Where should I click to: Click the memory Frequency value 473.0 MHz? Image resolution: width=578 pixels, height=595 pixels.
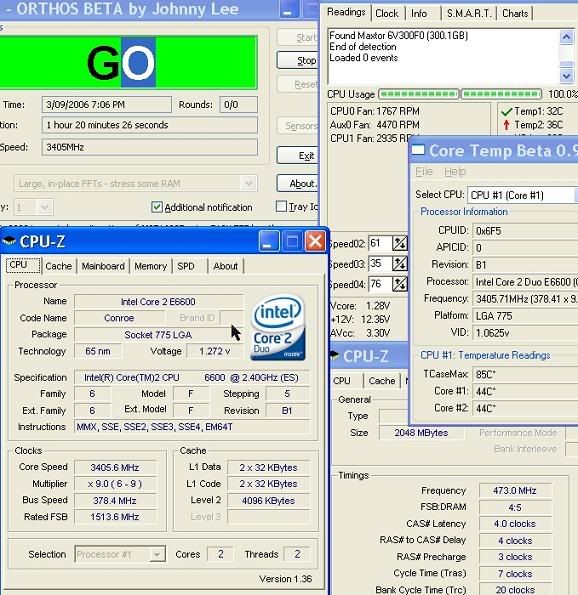[x=515, y=491]
